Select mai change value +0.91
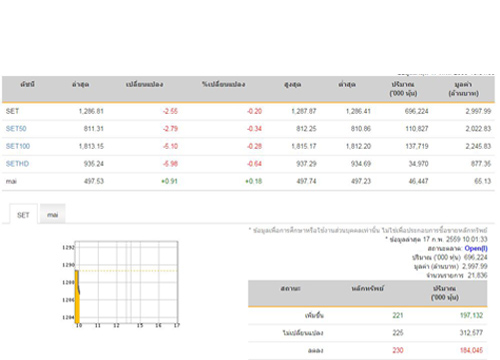Viewport: 500px width, 360px height. pos(169,181)
